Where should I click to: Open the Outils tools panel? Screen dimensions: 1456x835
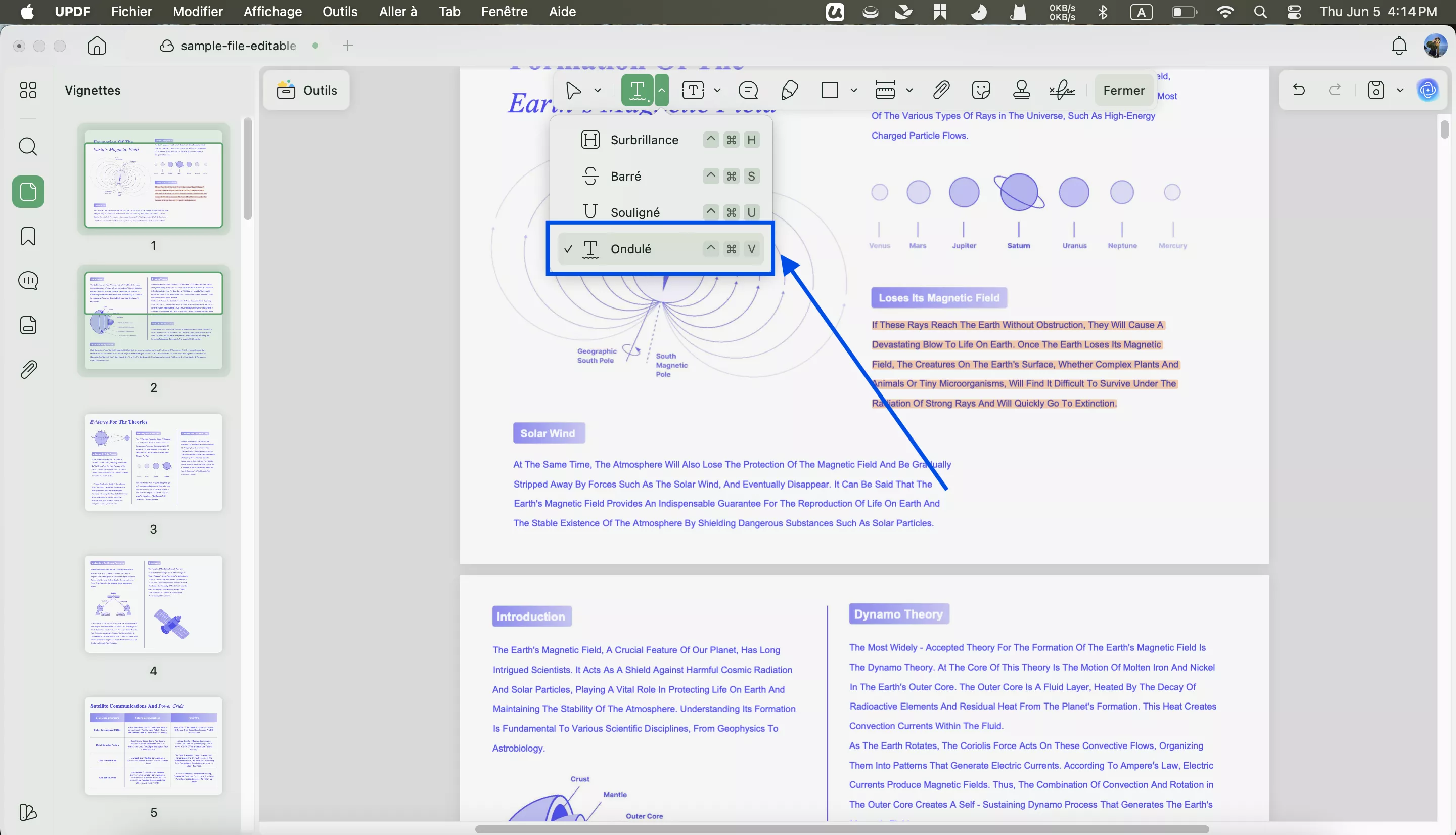tap(307, 90)
